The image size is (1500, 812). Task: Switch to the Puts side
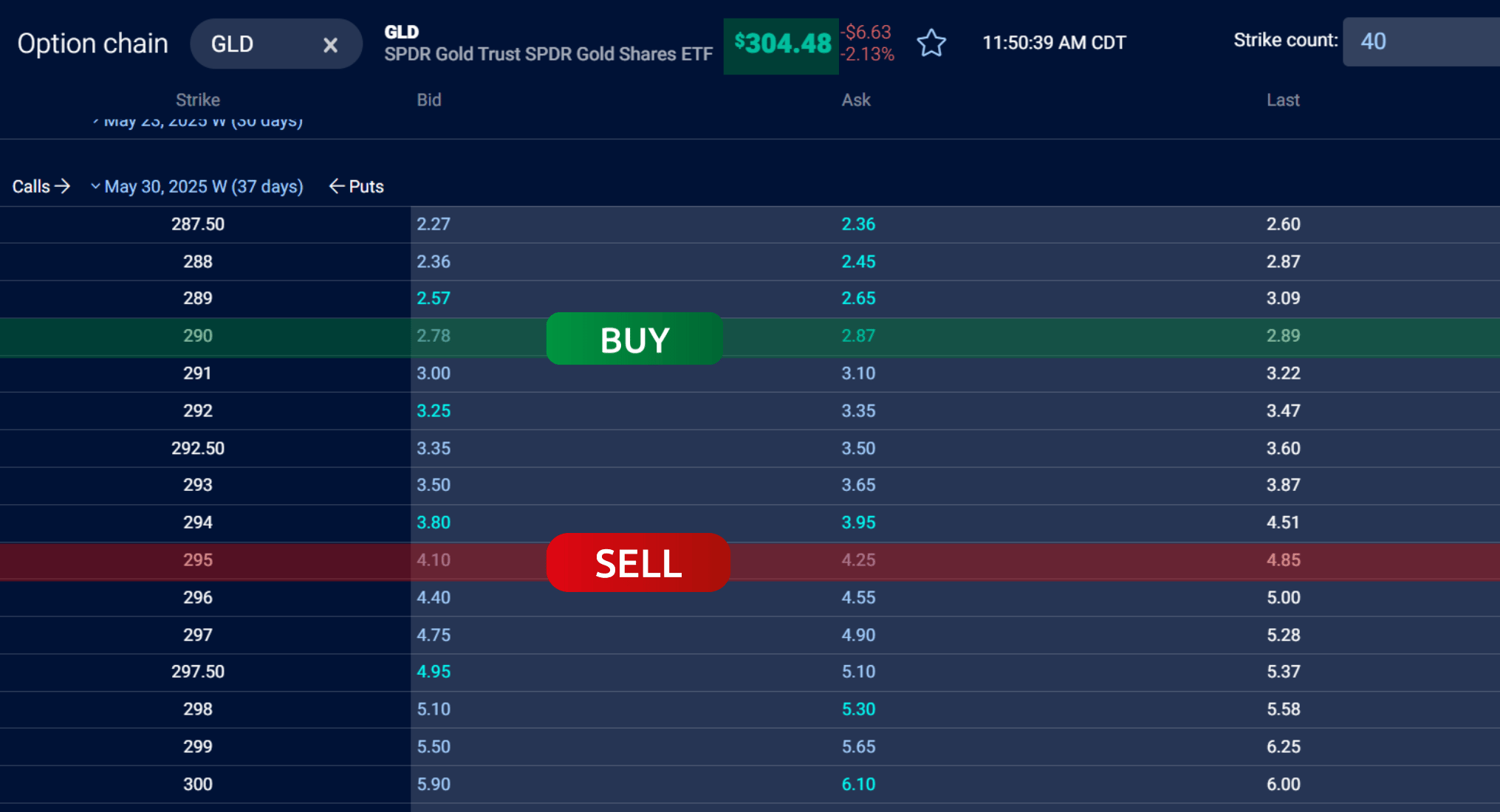367,186
